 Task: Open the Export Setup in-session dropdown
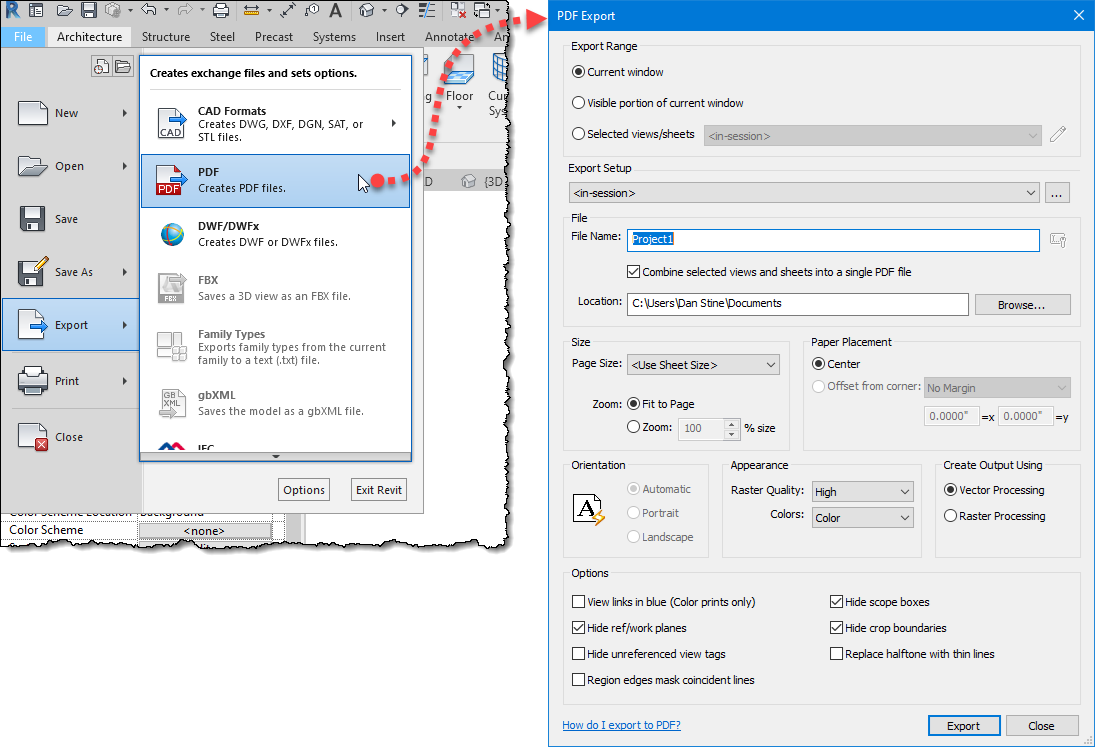(804, 193)
